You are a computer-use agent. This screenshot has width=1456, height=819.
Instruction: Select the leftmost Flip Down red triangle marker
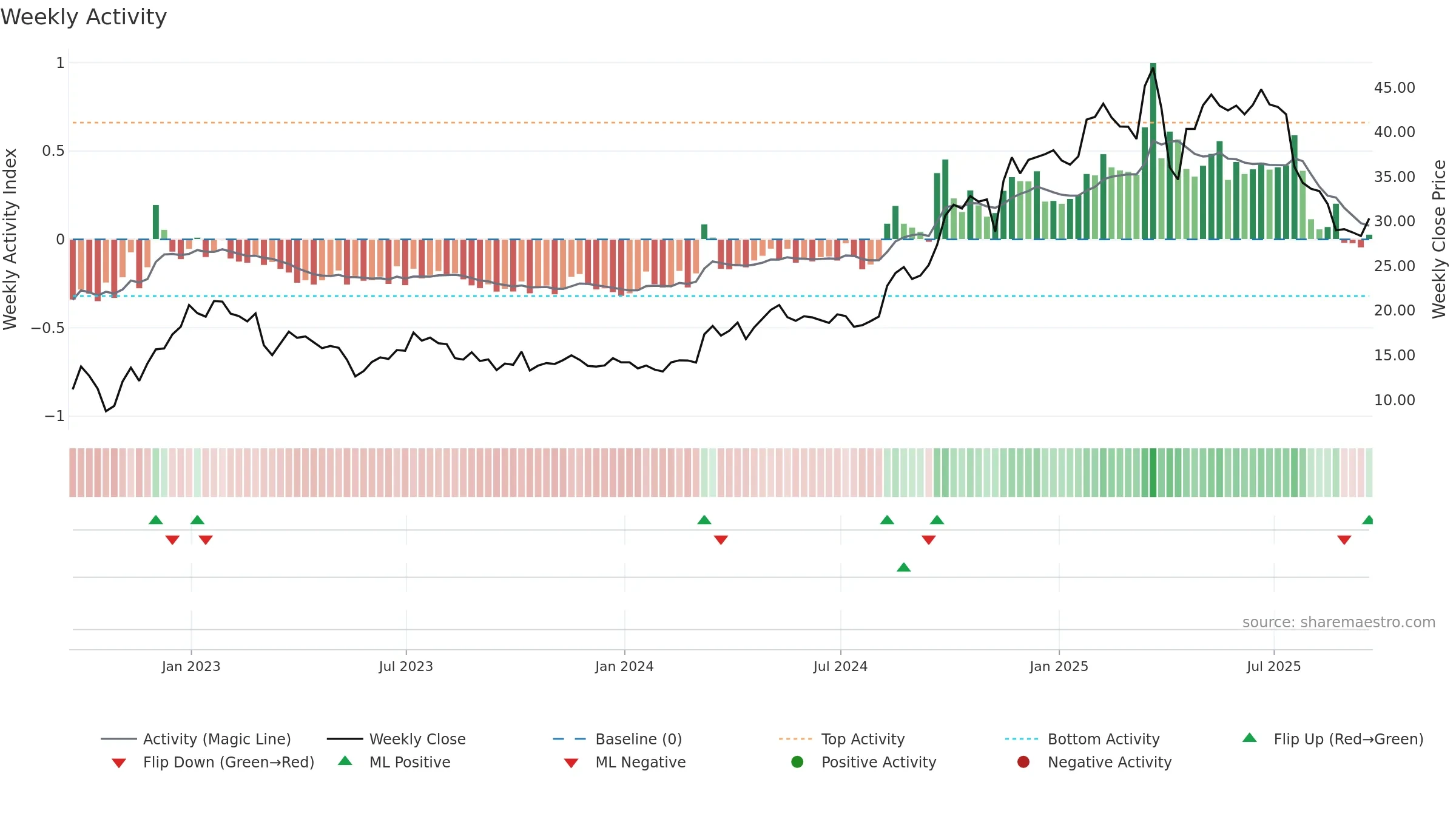(x=172, y=540)
